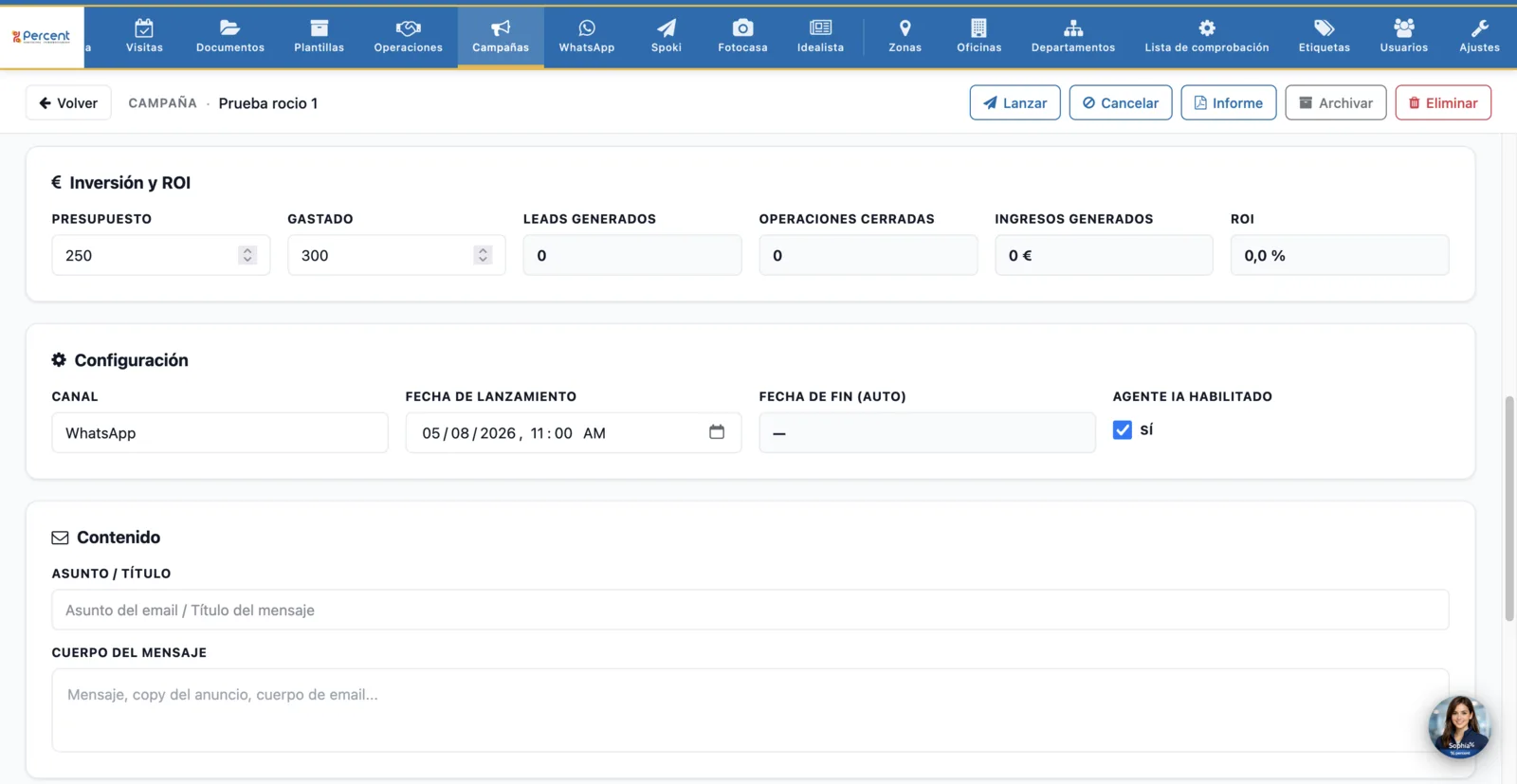The image size is (1517, 784).
Task: Click the CAMPAÑA breadcrumb label
Action: click(162, 102)
